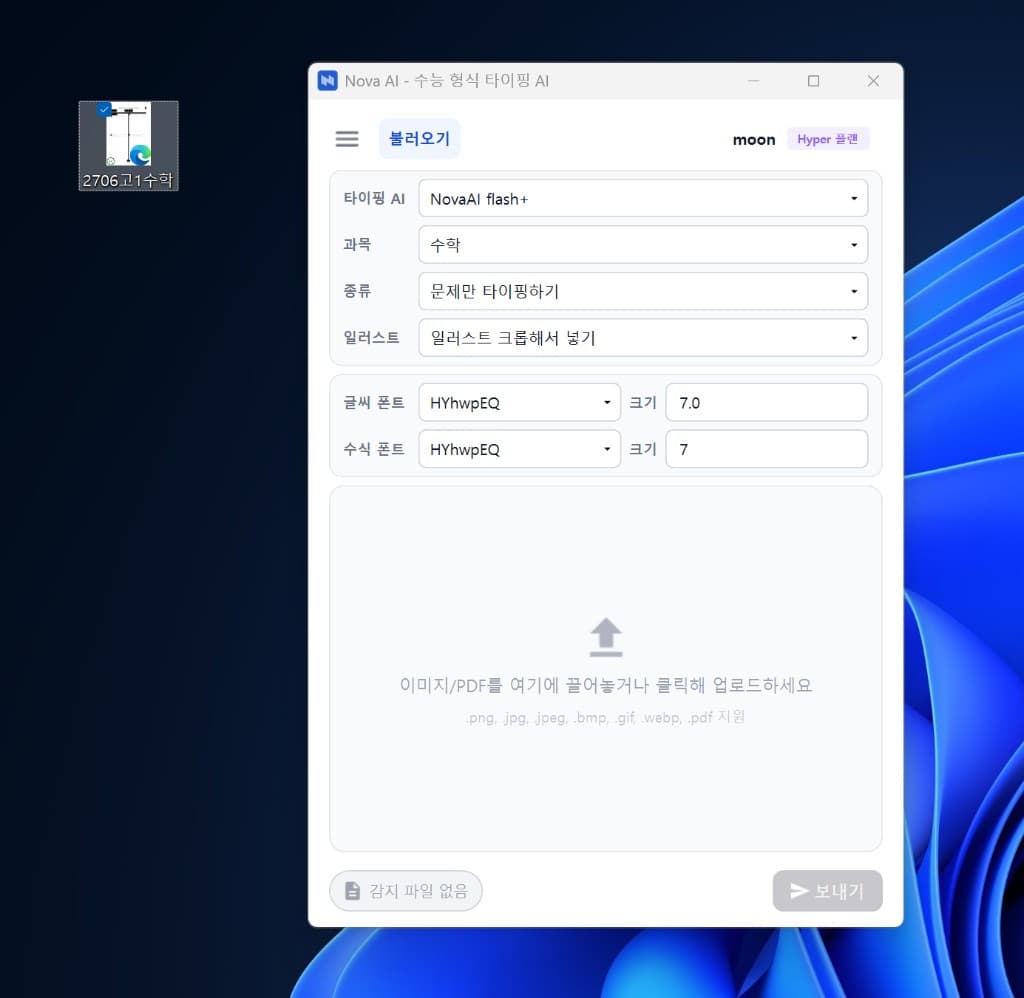Minimize the Nova AI window

(754, 81)
